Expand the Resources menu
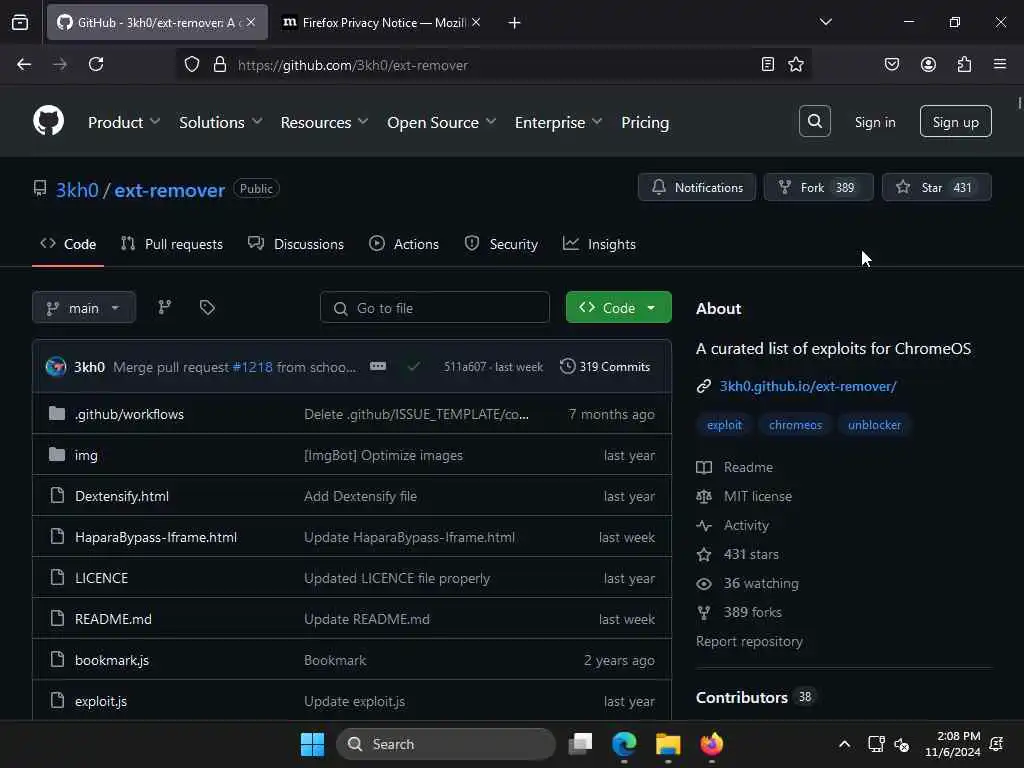The width and height of the screenshot is (1024, 768). point(325,122)
